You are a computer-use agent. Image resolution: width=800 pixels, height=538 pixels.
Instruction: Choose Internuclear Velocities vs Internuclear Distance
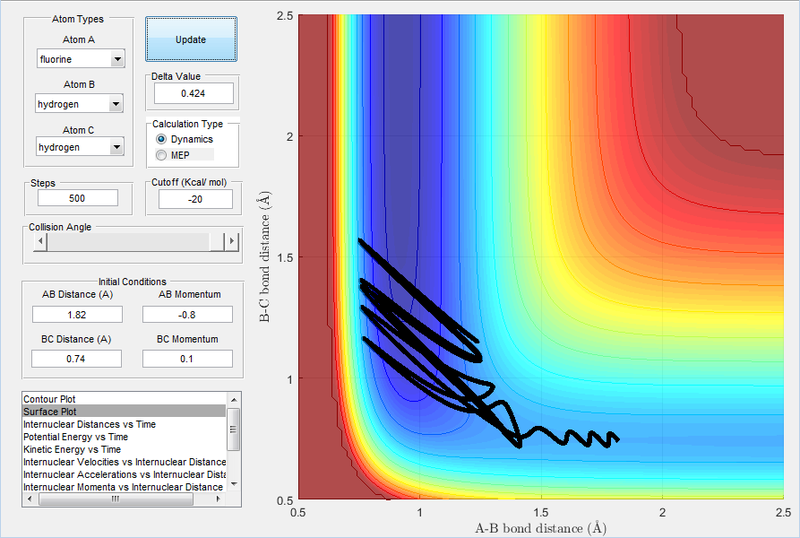point(124,462)
